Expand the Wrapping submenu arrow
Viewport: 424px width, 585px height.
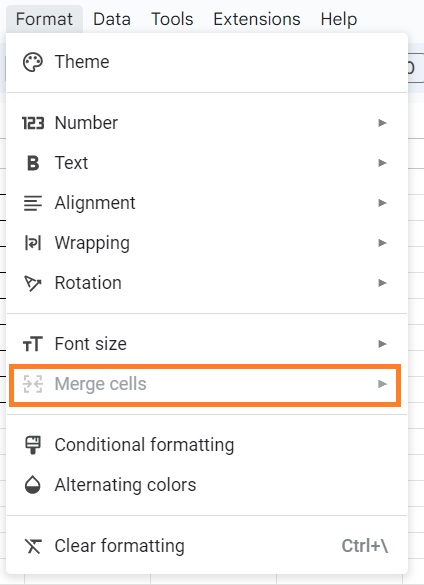[382, 243]
